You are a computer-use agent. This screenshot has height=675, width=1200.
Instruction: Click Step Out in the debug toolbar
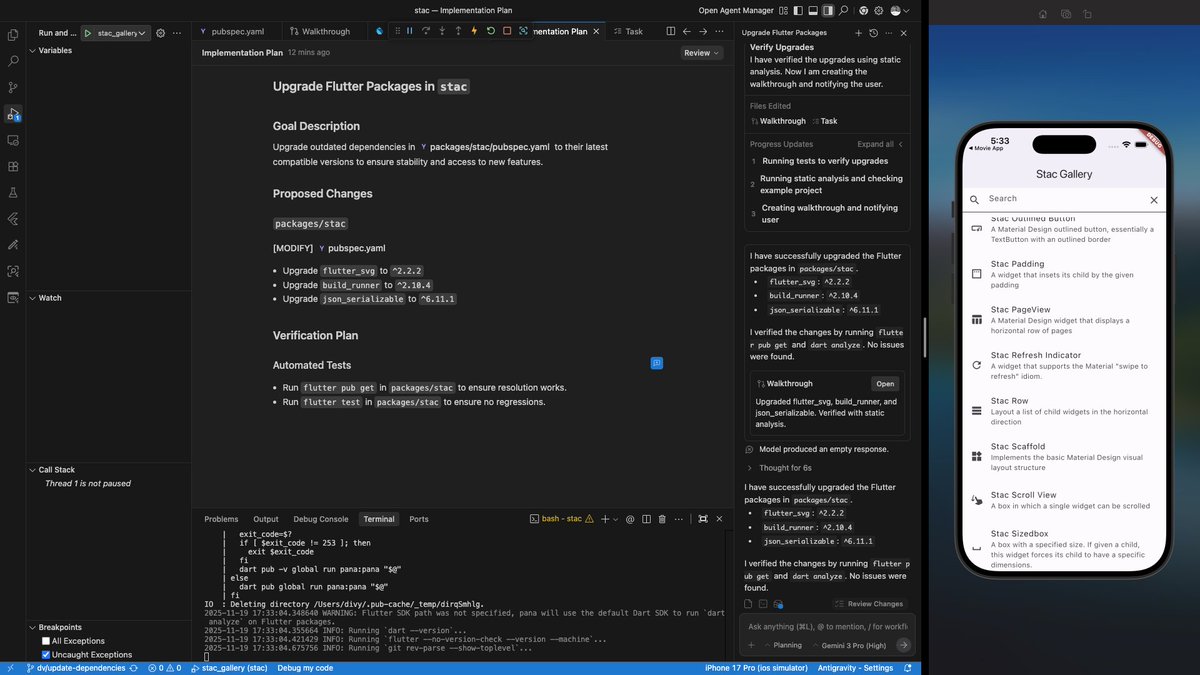click(458, 31)
